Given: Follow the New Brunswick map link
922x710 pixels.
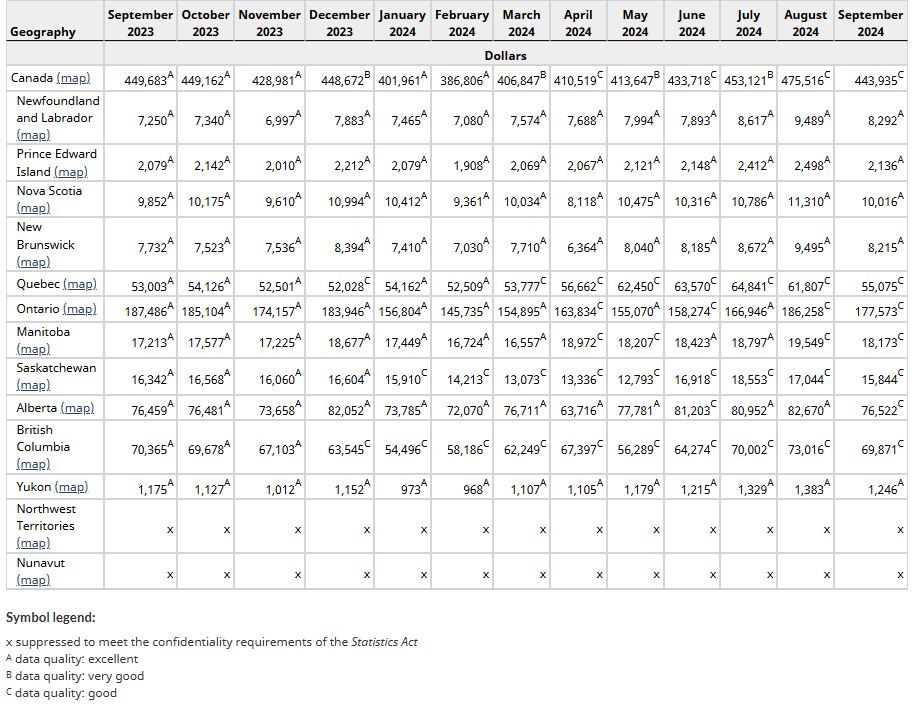Looking at the screenshot, I should [33, 262].
